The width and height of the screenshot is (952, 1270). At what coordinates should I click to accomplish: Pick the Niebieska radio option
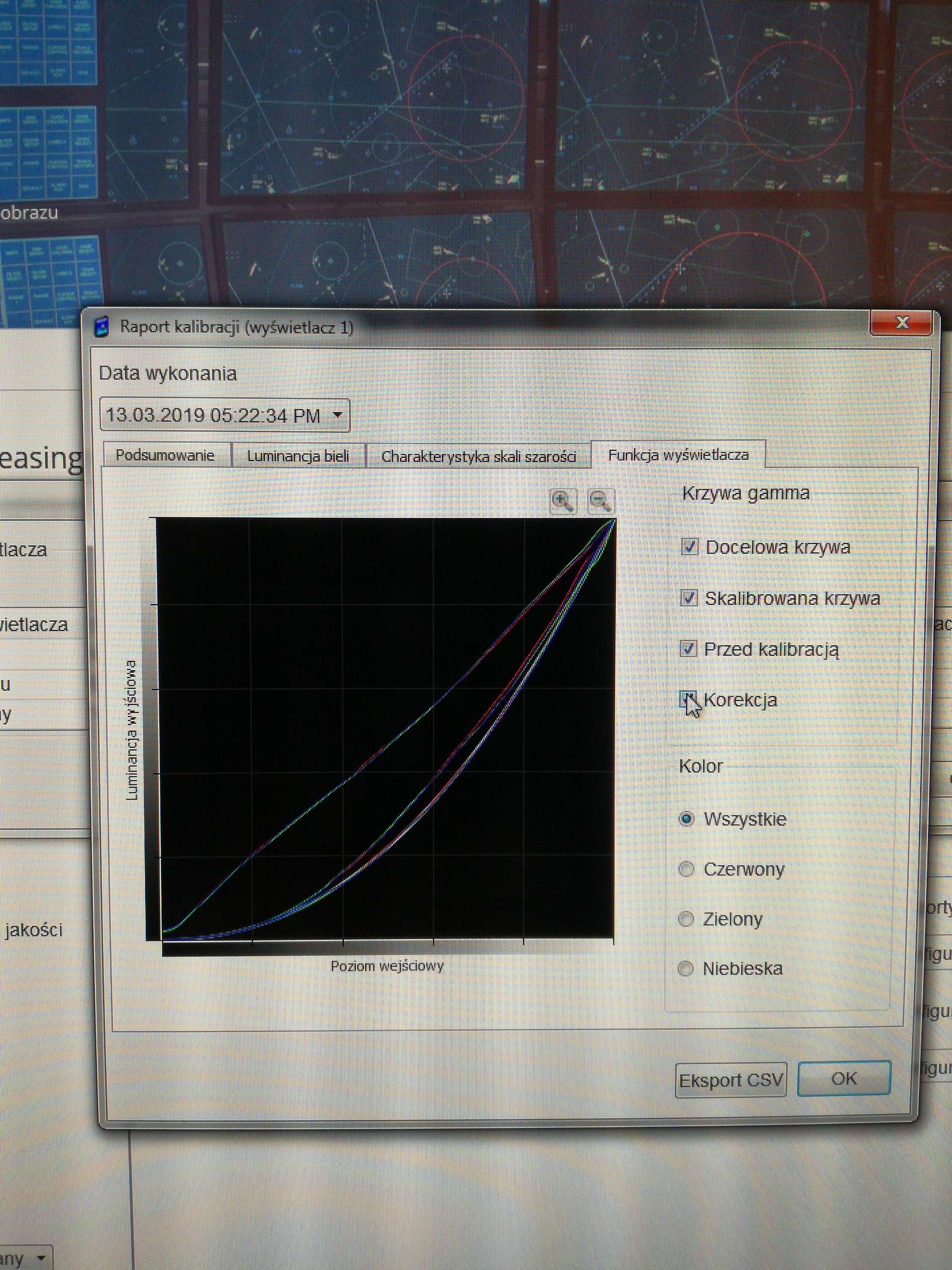coord(685,969)
